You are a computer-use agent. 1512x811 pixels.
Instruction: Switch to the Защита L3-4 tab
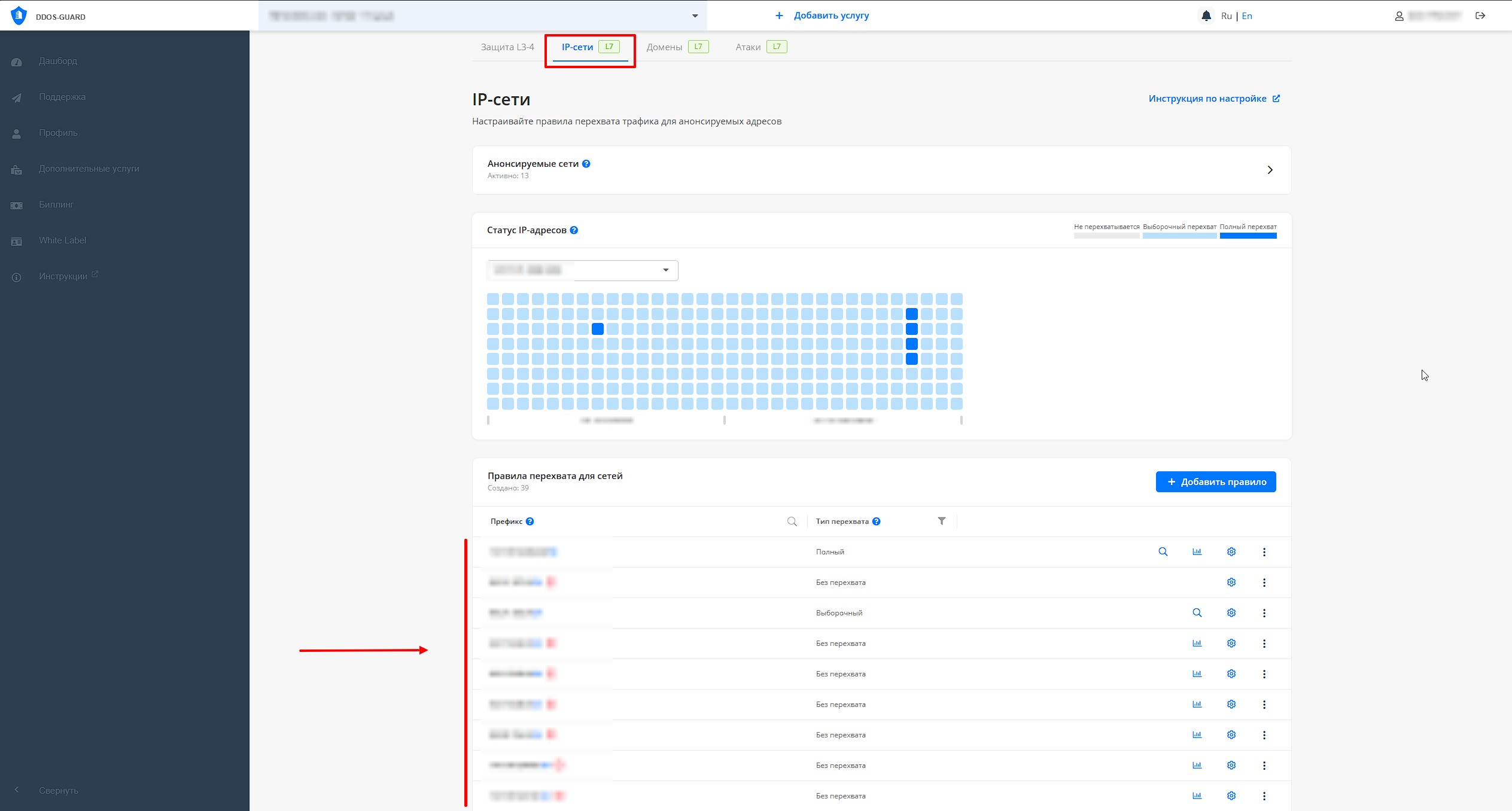(x=507, y=47)
